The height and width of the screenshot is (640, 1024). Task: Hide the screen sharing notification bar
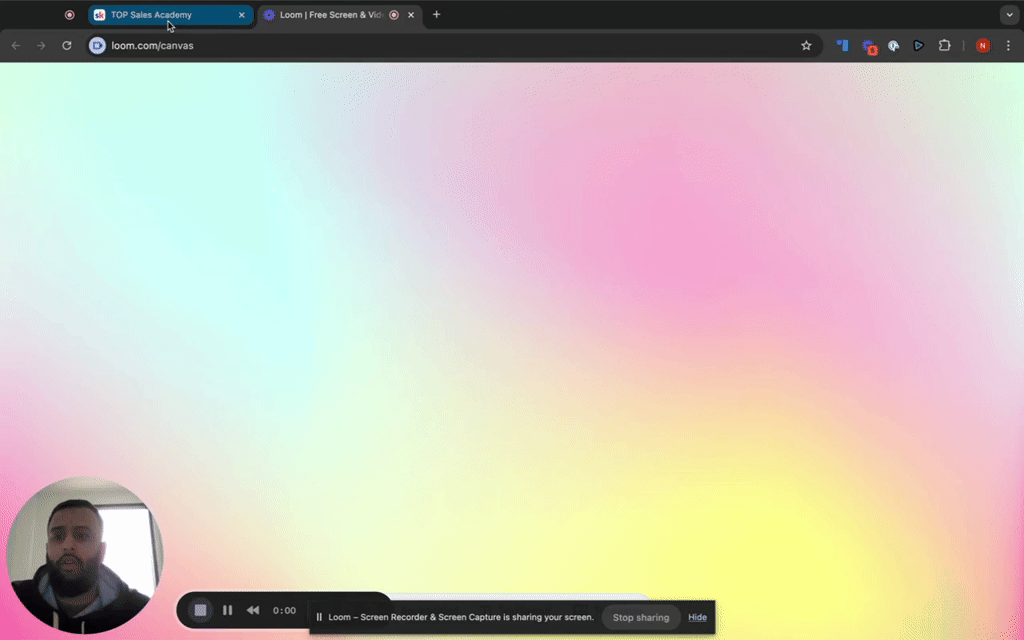pos(697,617)
